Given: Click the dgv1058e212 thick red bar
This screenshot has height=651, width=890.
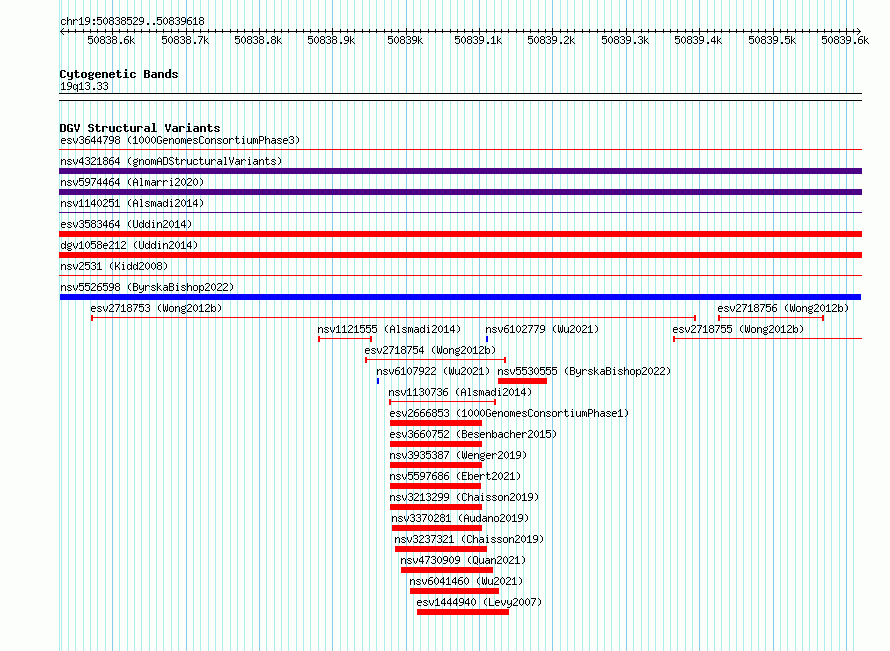Looking at the screenshot, I should (x=460, y=255).
